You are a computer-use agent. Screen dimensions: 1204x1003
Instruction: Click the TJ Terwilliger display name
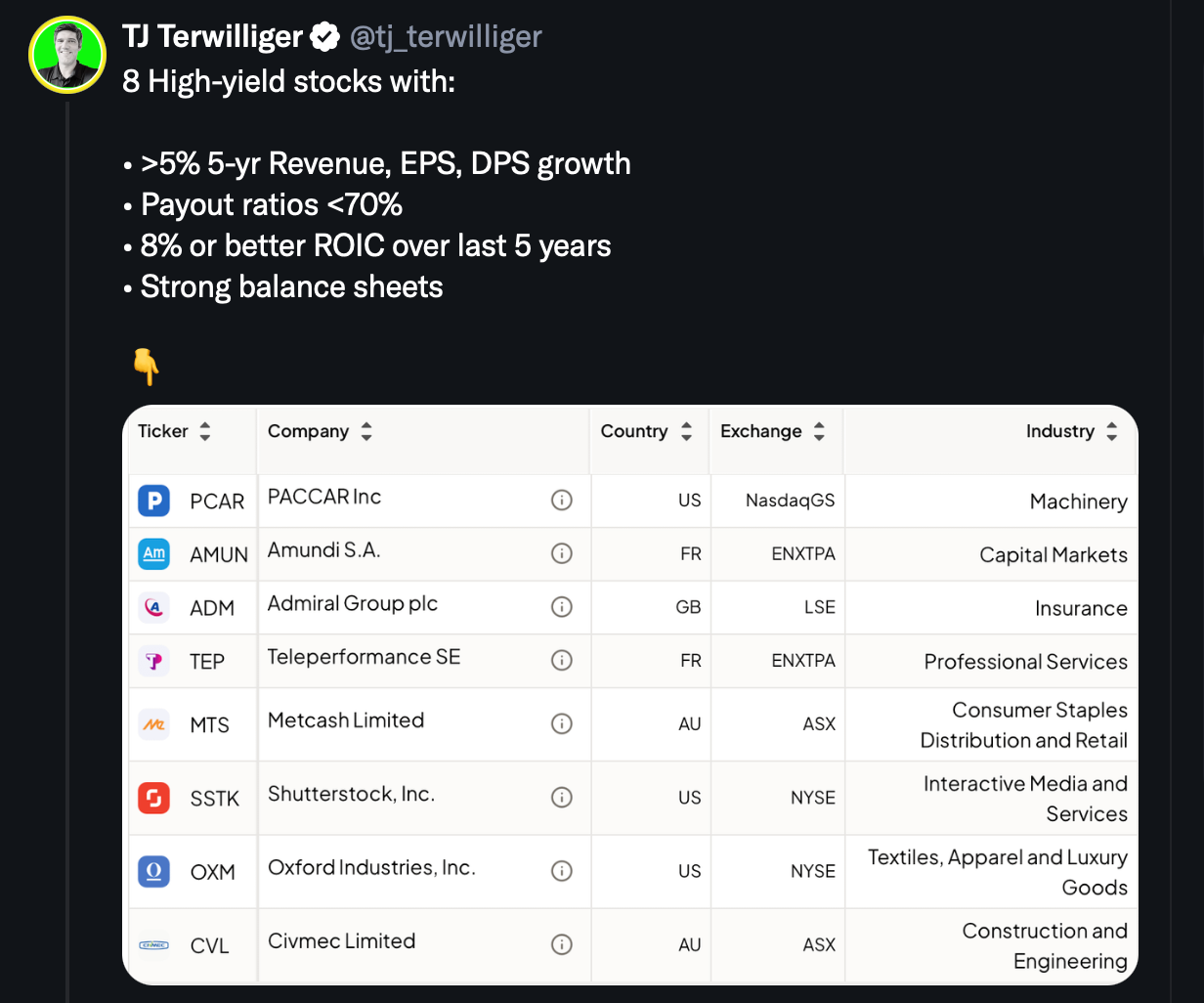click(x=213, y=37)
